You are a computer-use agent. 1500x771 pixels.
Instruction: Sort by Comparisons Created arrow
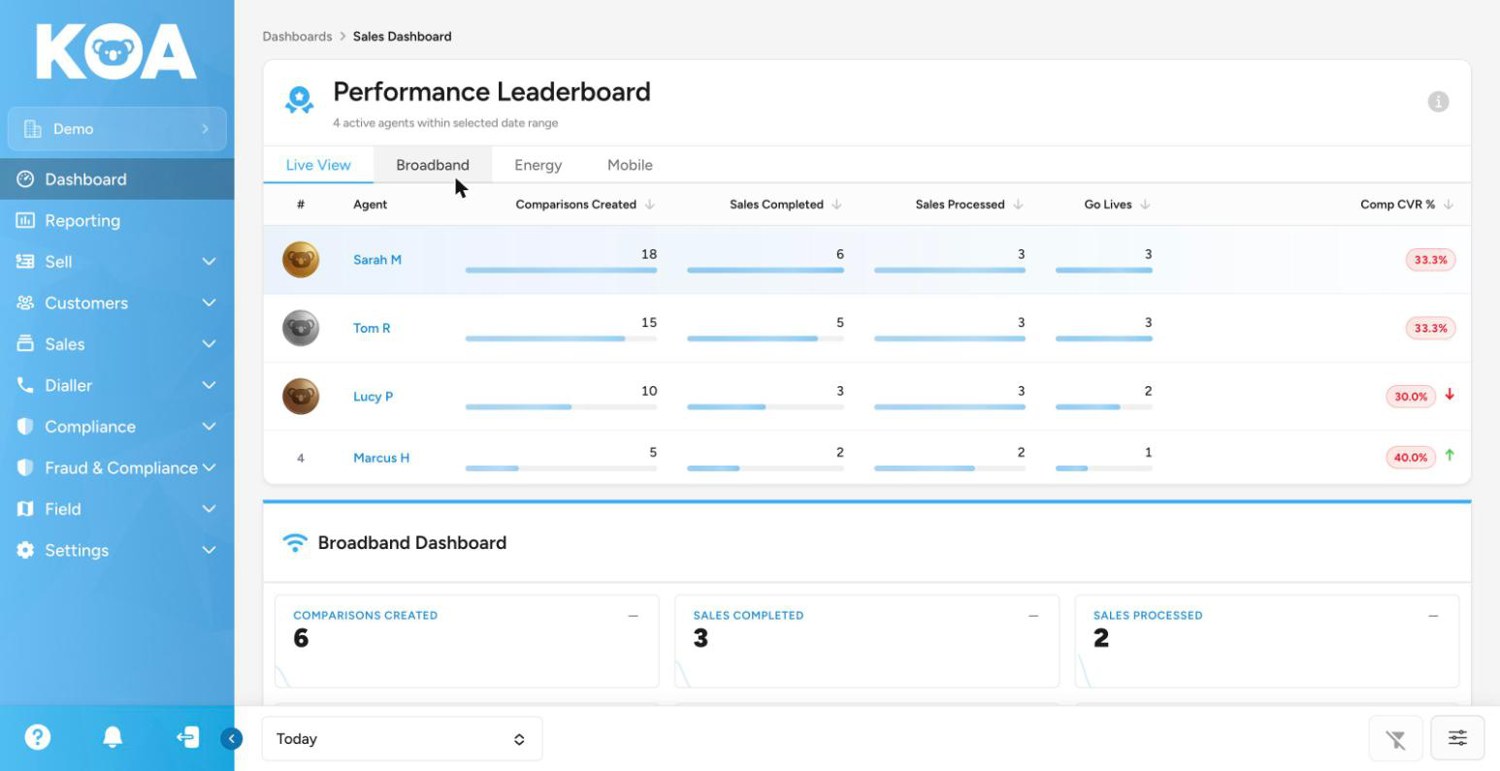click(650, 204)
